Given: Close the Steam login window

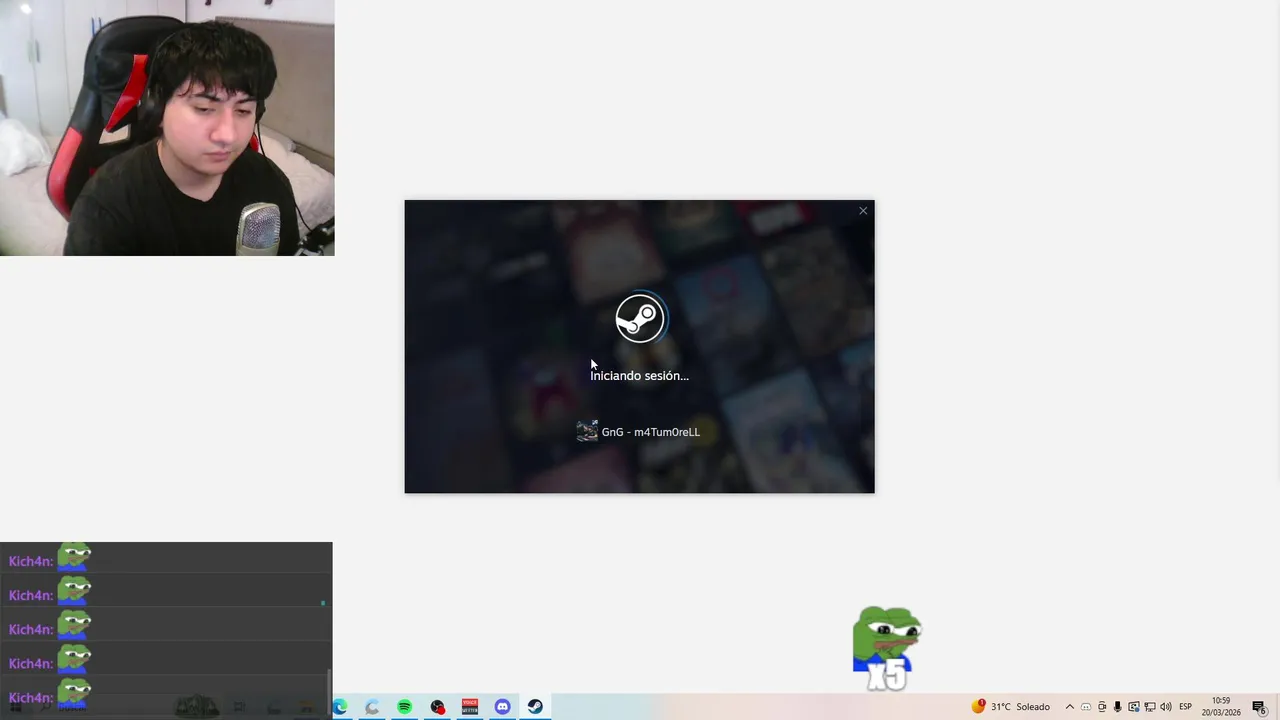Looking at the screenshot, I should click(863, 211).
